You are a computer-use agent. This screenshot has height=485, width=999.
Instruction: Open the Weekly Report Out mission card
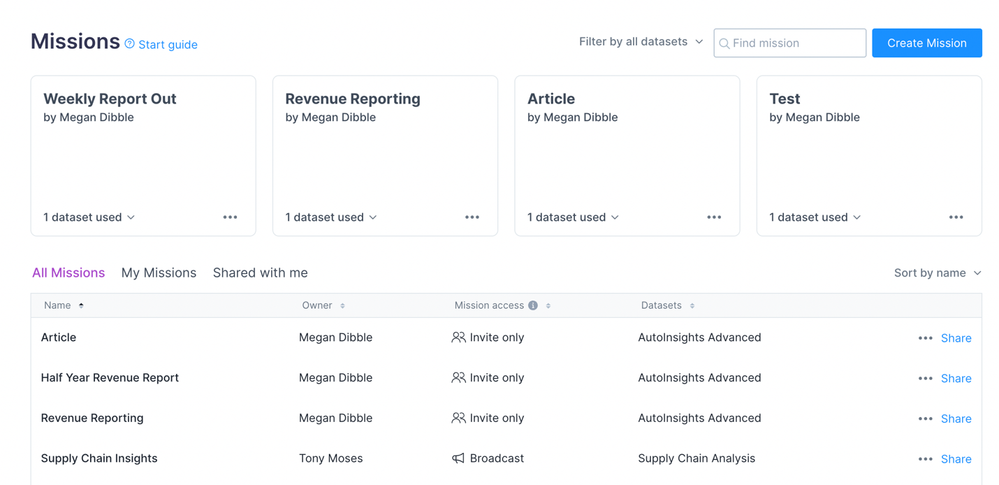[143, 156]
